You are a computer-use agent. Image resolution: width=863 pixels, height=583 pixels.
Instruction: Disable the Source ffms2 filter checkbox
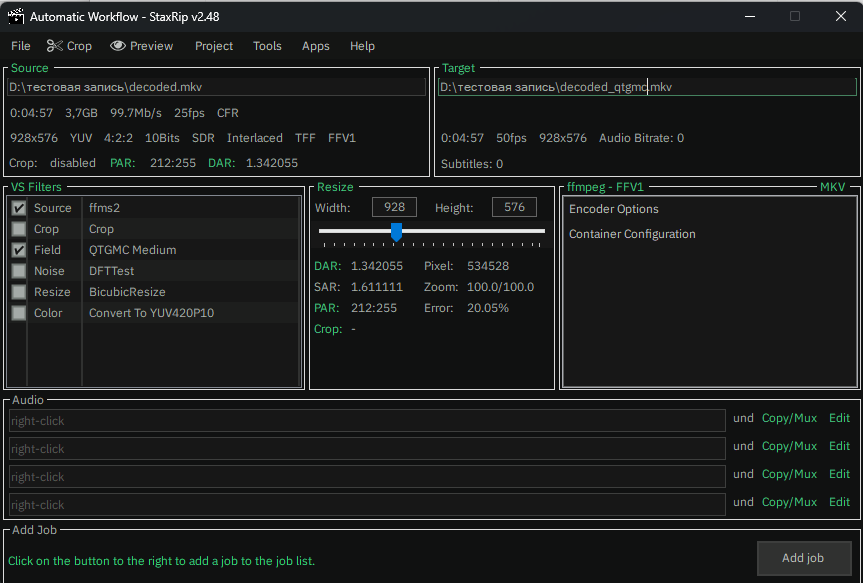pyautogui.click(x=17, y=207)
